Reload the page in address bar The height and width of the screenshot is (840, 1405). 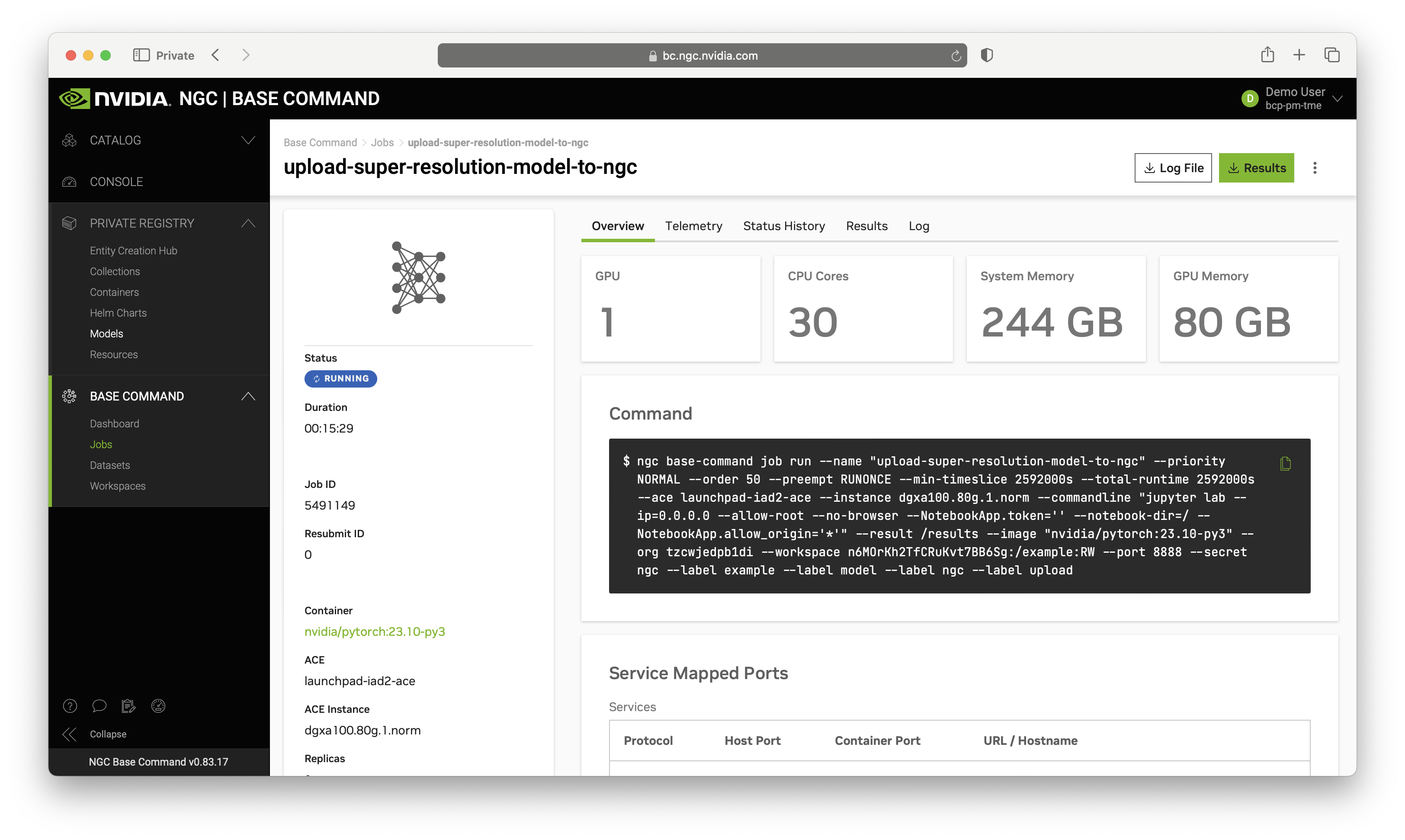(956, 55)
